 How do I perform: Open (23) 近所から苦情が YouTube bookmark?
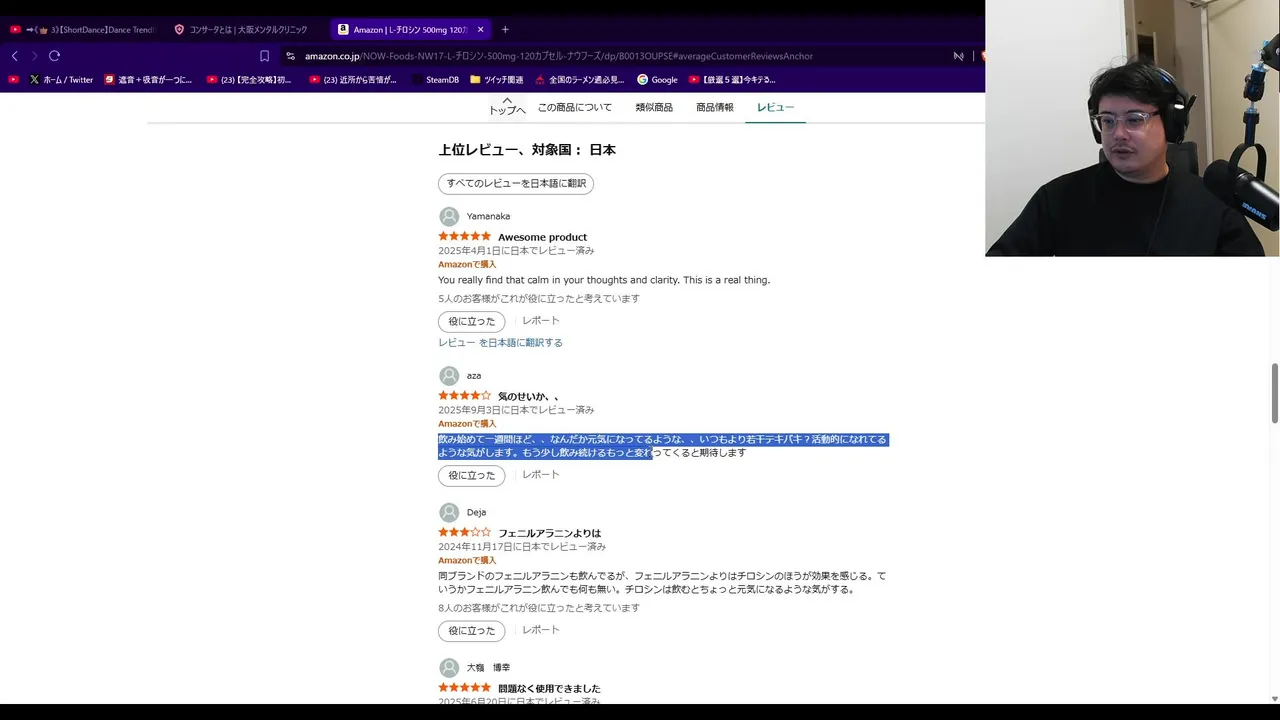353,80
